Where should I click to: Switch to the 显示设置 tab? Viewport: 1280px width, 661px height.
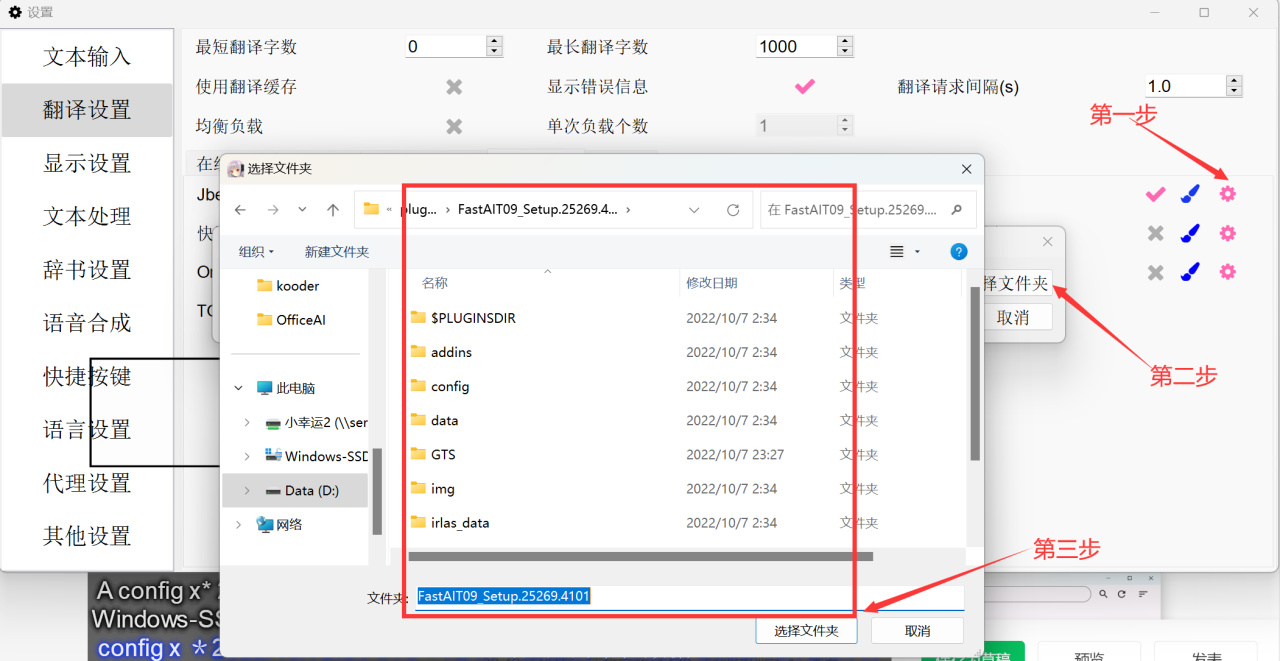(x=87, y=163)
